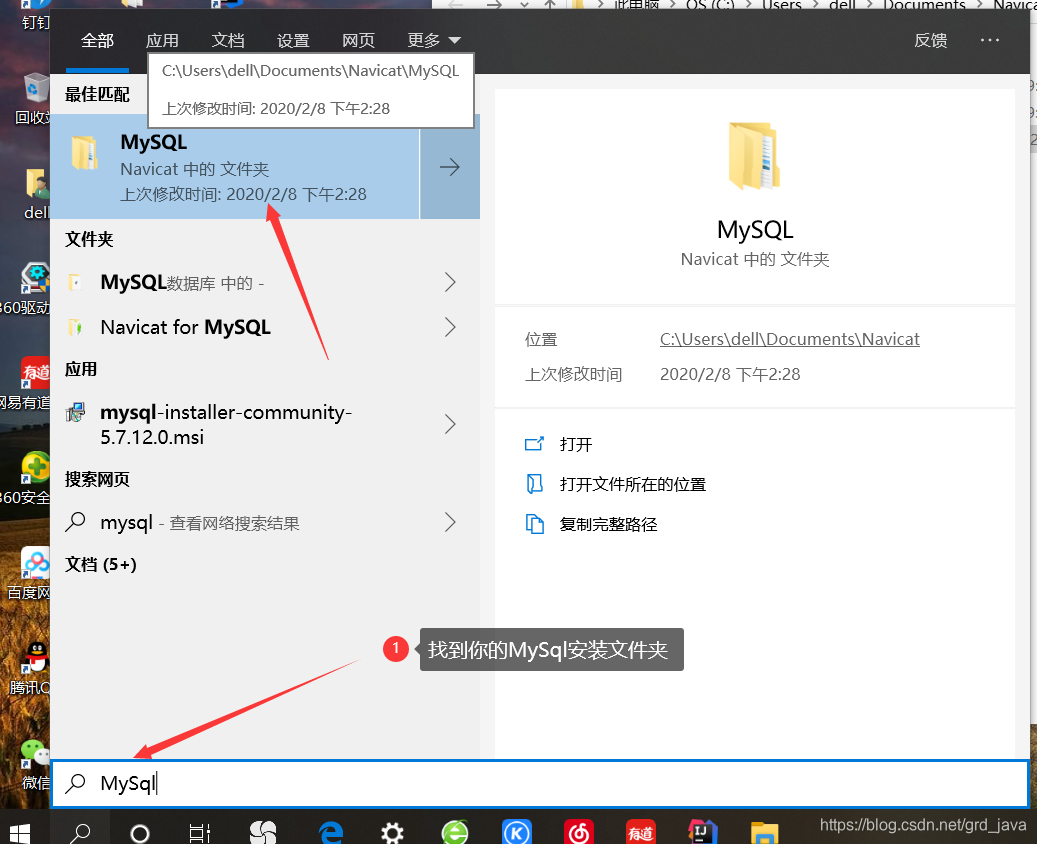
Task: Switch to the 网页 search tab
Action: [358, 41]
